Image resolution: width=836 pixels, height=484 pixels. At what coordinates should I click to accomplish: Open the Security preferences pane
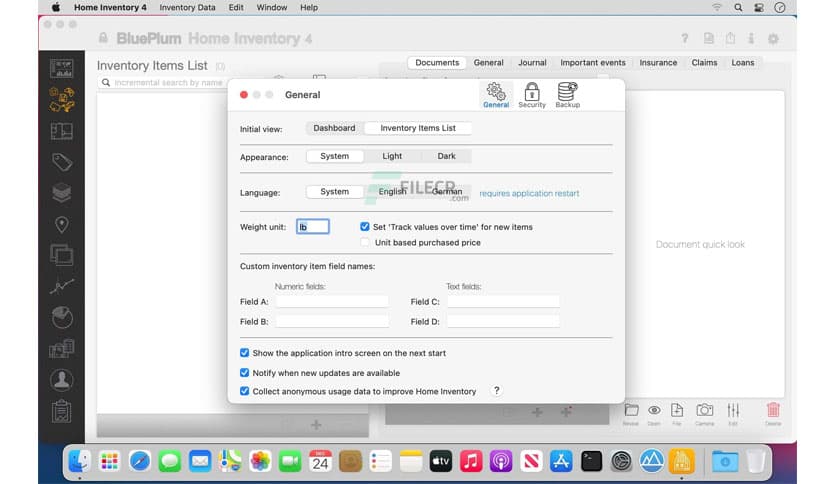pyautogui.click(x=532, y=95)
